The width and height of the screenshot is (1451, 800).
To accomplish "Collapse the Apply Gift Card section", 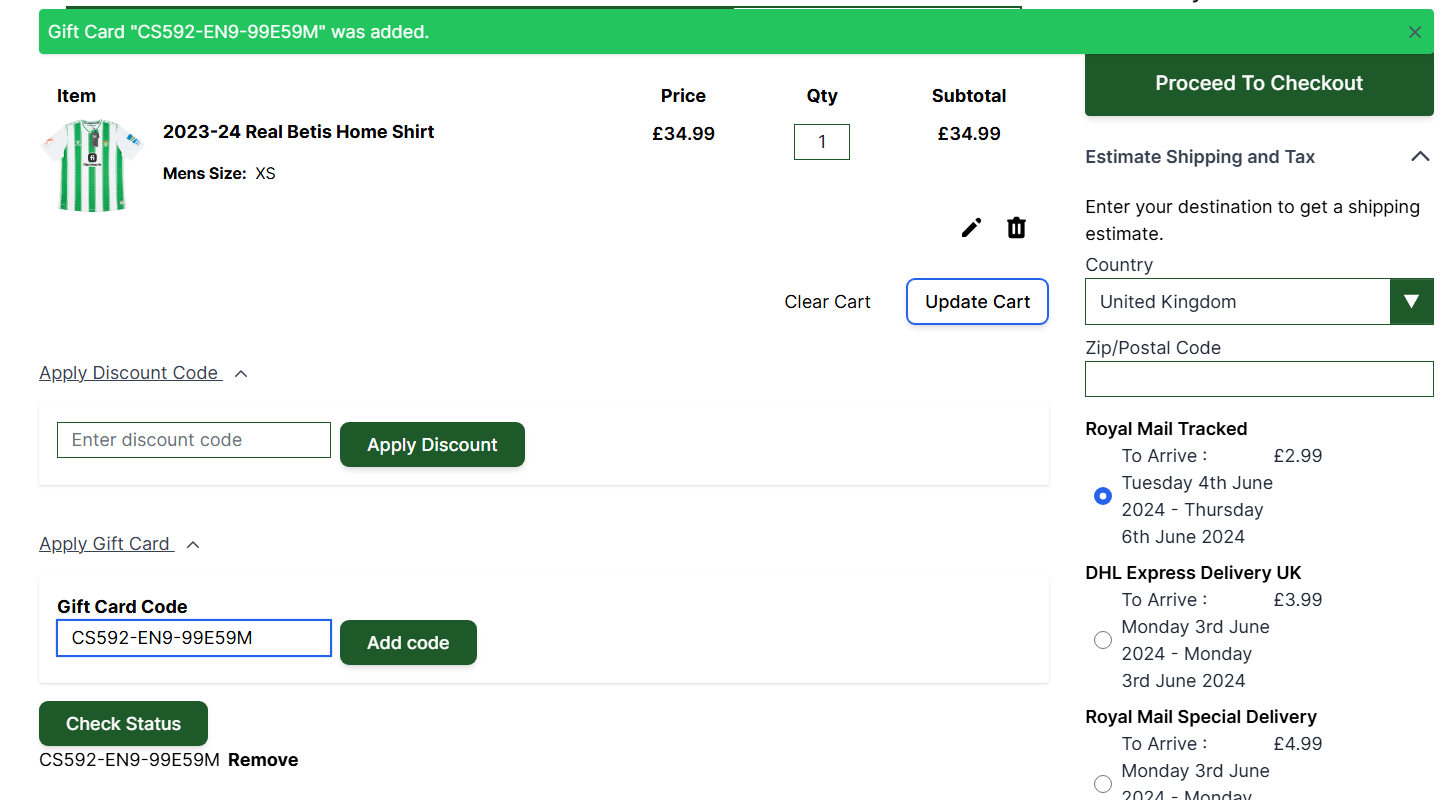I will click(x=119, y=544).
